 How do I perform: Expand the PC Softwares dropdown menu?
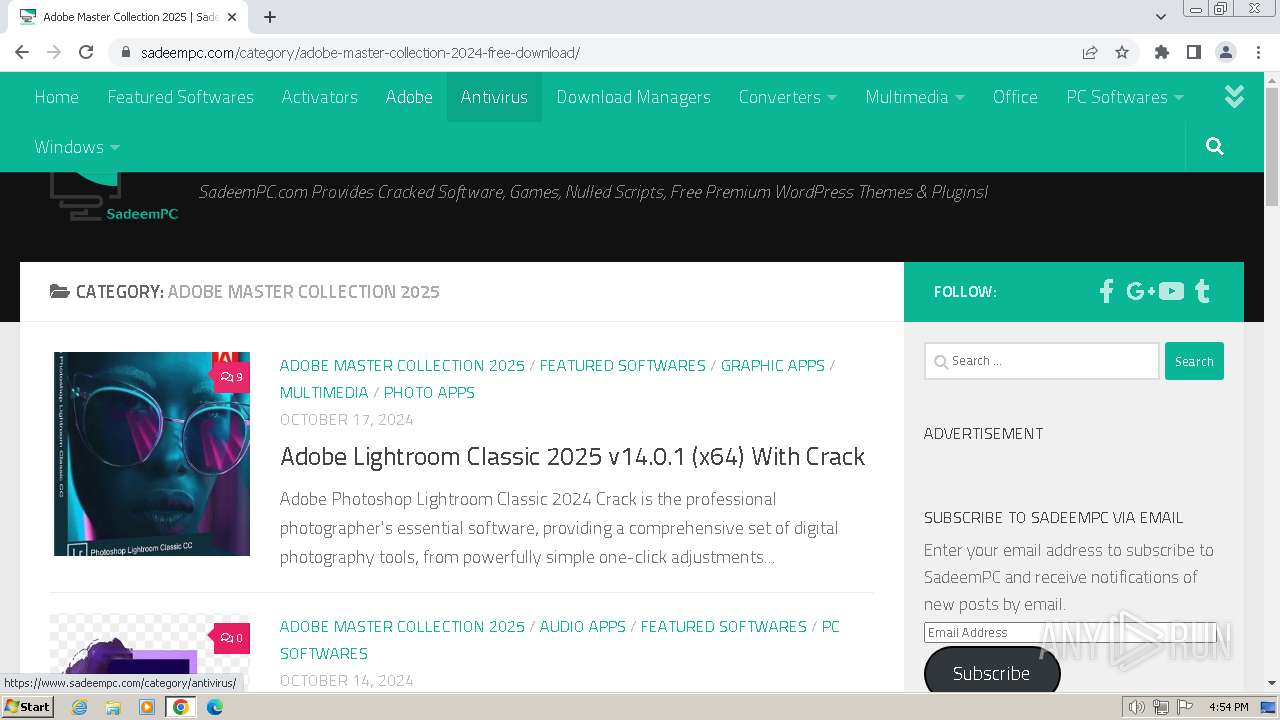pyautogui.click(x=1125, y=97)
